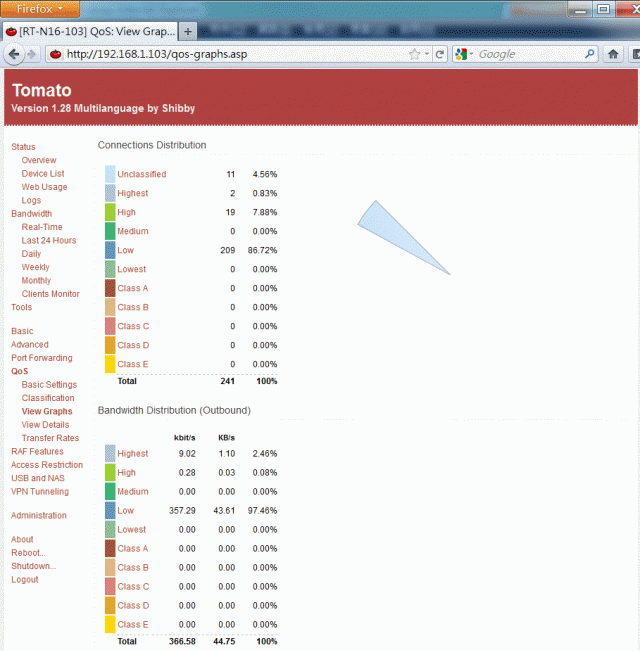Open the Advanced settings section

(x=30, y=344)
